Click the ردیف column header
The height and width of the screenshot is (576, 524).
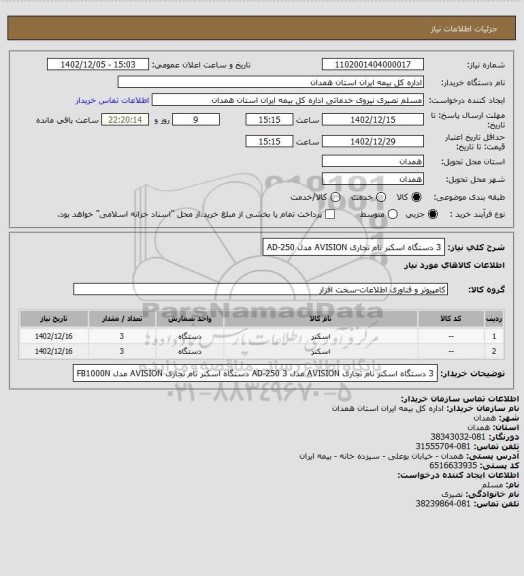tap(494, 319)
